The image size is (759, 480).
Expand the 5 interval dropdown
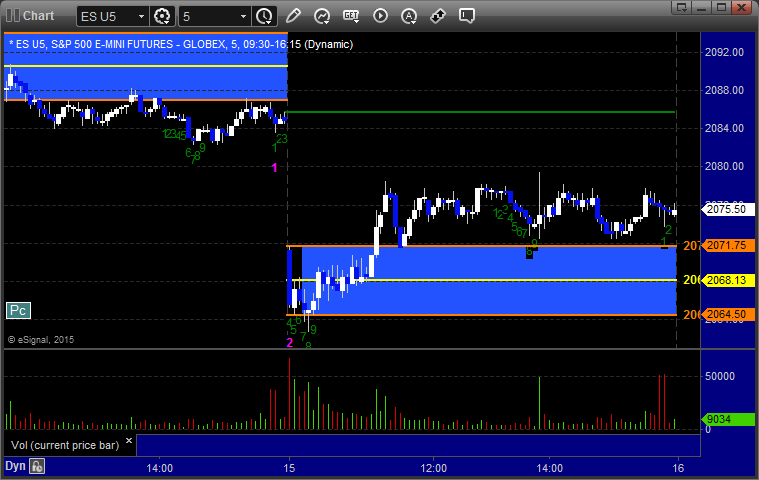click(243, 16)
